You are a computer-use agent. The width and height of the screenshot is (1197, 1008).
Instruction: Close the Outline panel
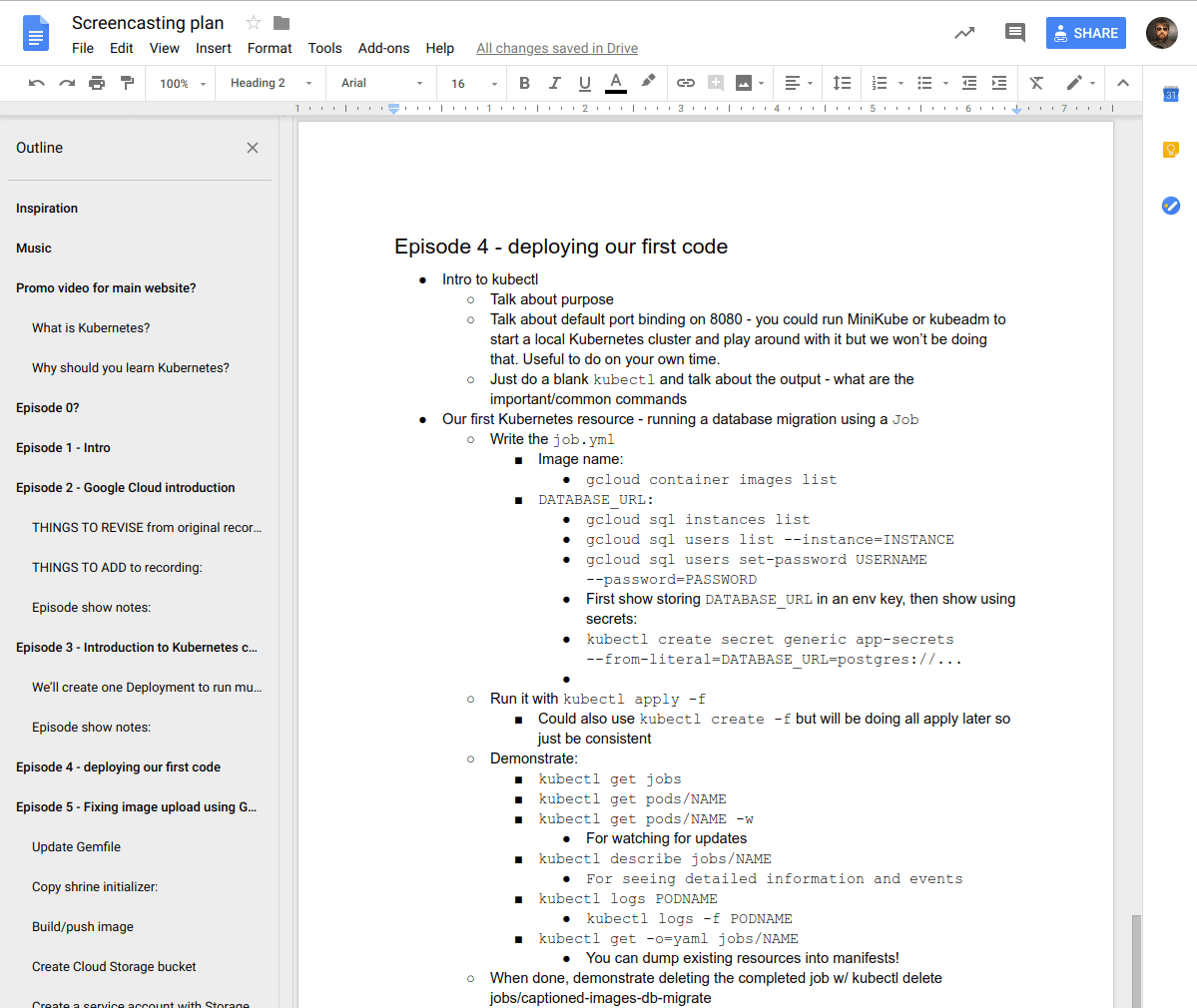(253, 148)
